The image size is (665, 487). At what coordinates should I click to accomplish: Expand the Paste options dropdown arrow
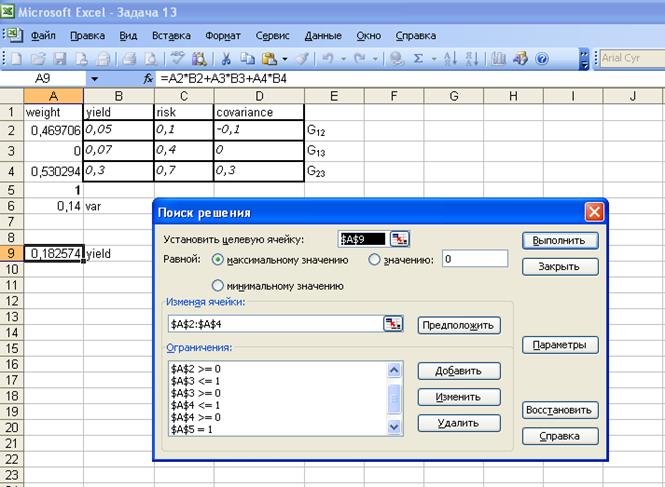(x=284, y=59)
